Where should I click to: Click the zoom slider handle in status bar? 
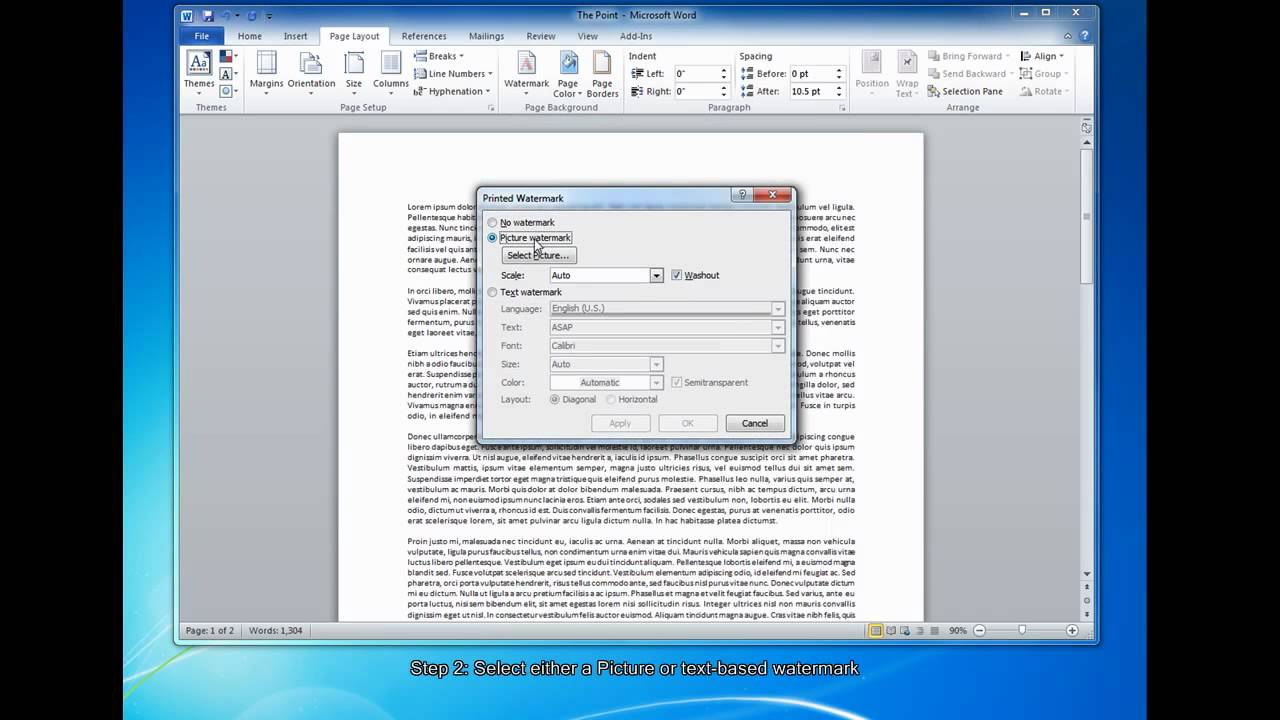tap(1022, 631)
